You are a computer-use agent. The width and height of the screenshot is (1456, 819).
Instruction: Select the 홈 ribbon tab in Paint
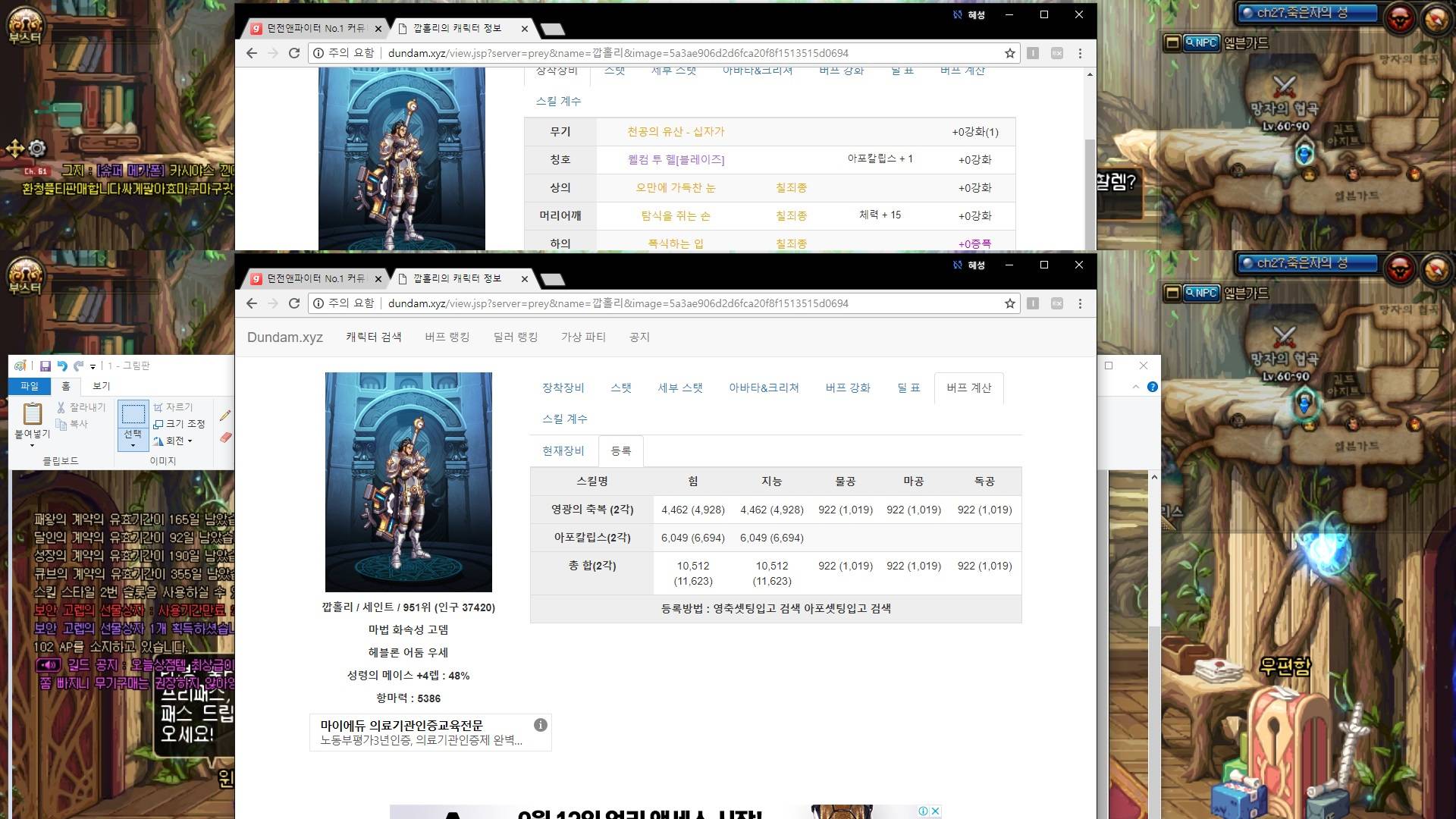click(66, 387)
